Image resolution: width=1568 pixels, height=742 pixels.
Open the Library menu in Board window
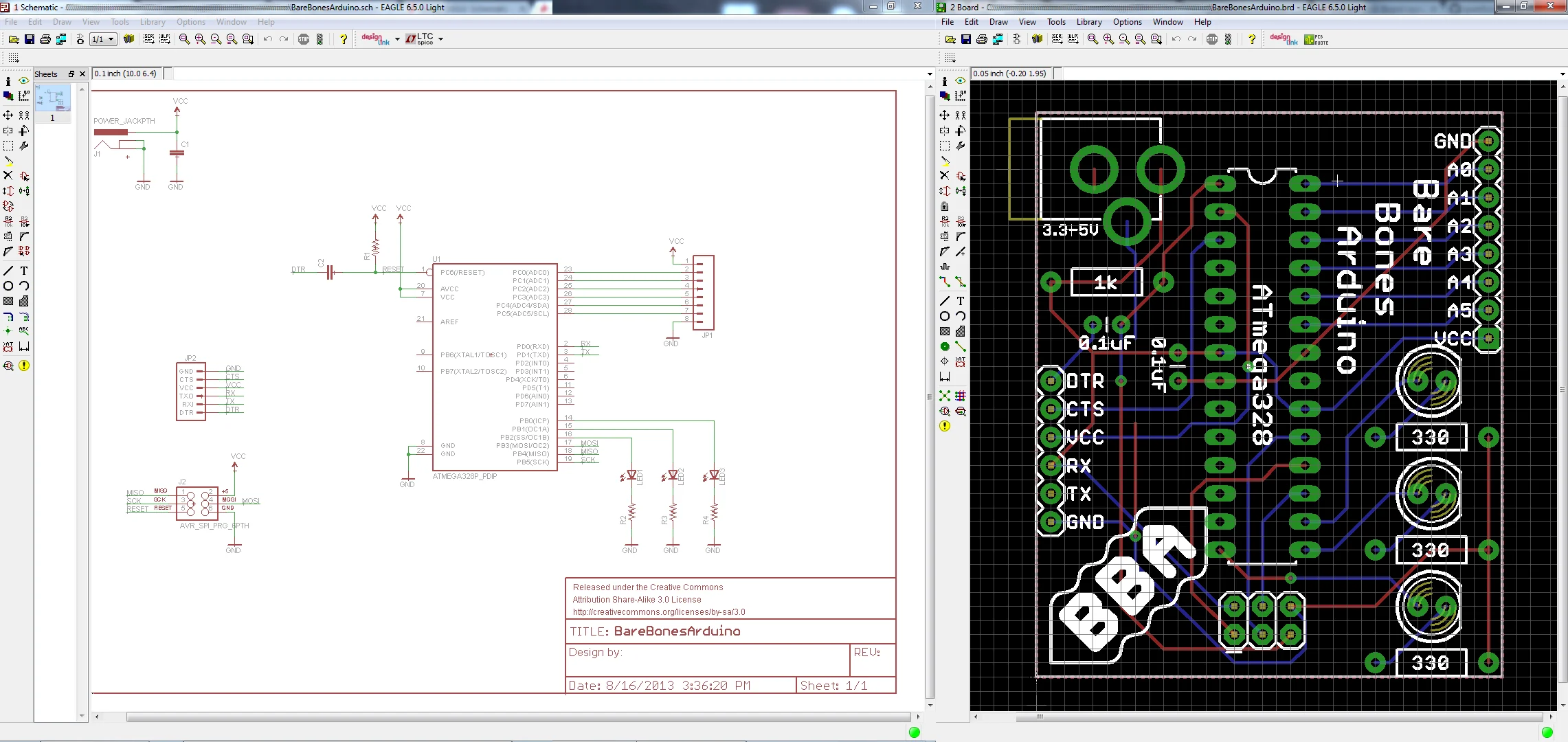(1089, 22)
